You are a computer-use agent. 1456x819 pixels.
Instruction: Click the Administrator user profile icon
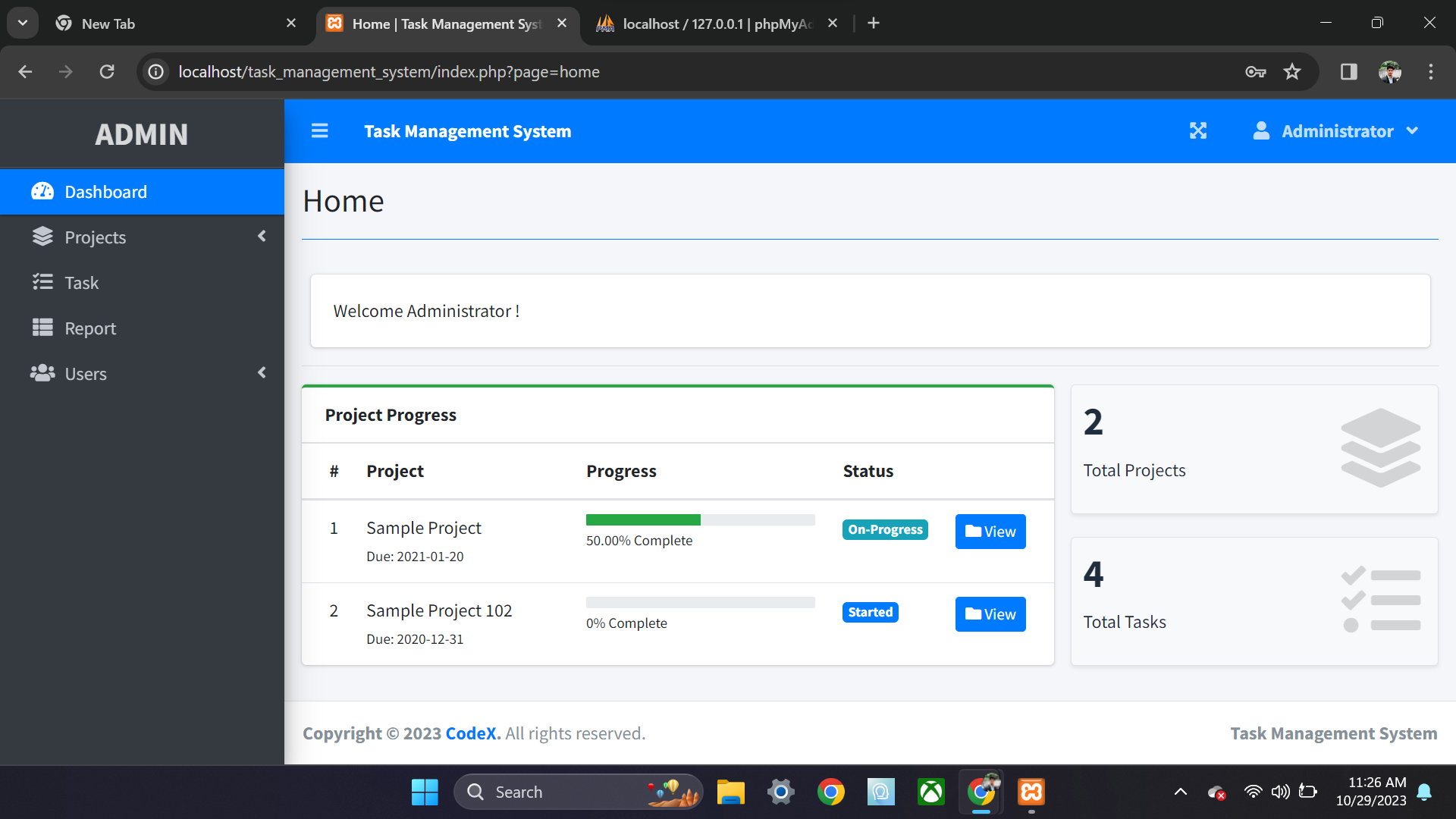pos(1260,130)
